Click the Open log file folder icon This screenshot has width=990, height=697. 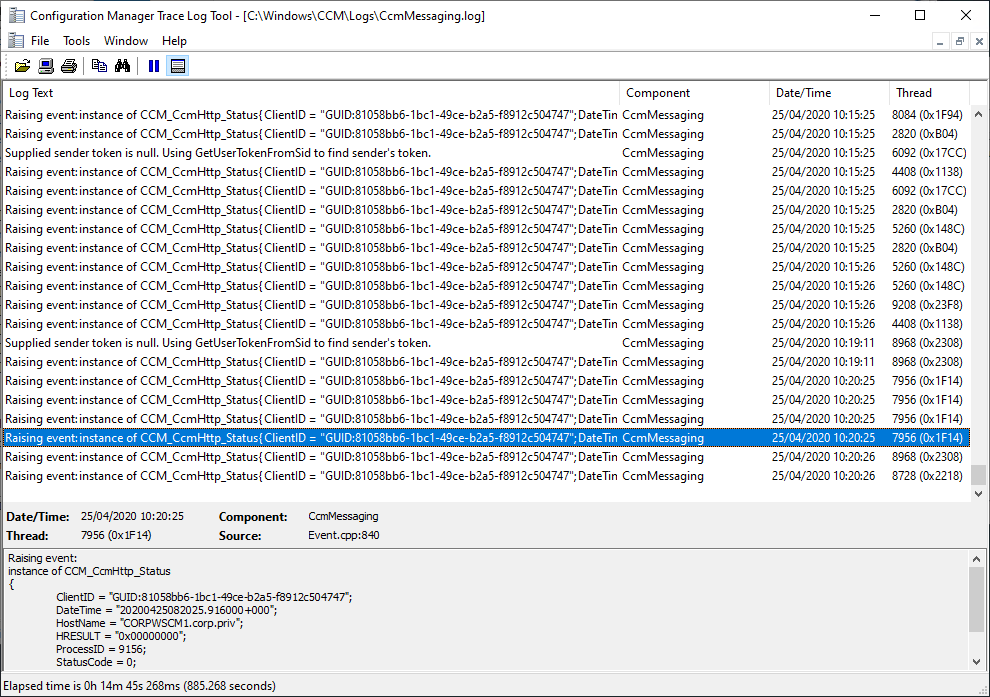pyautogui.click(x=22, y=66)
